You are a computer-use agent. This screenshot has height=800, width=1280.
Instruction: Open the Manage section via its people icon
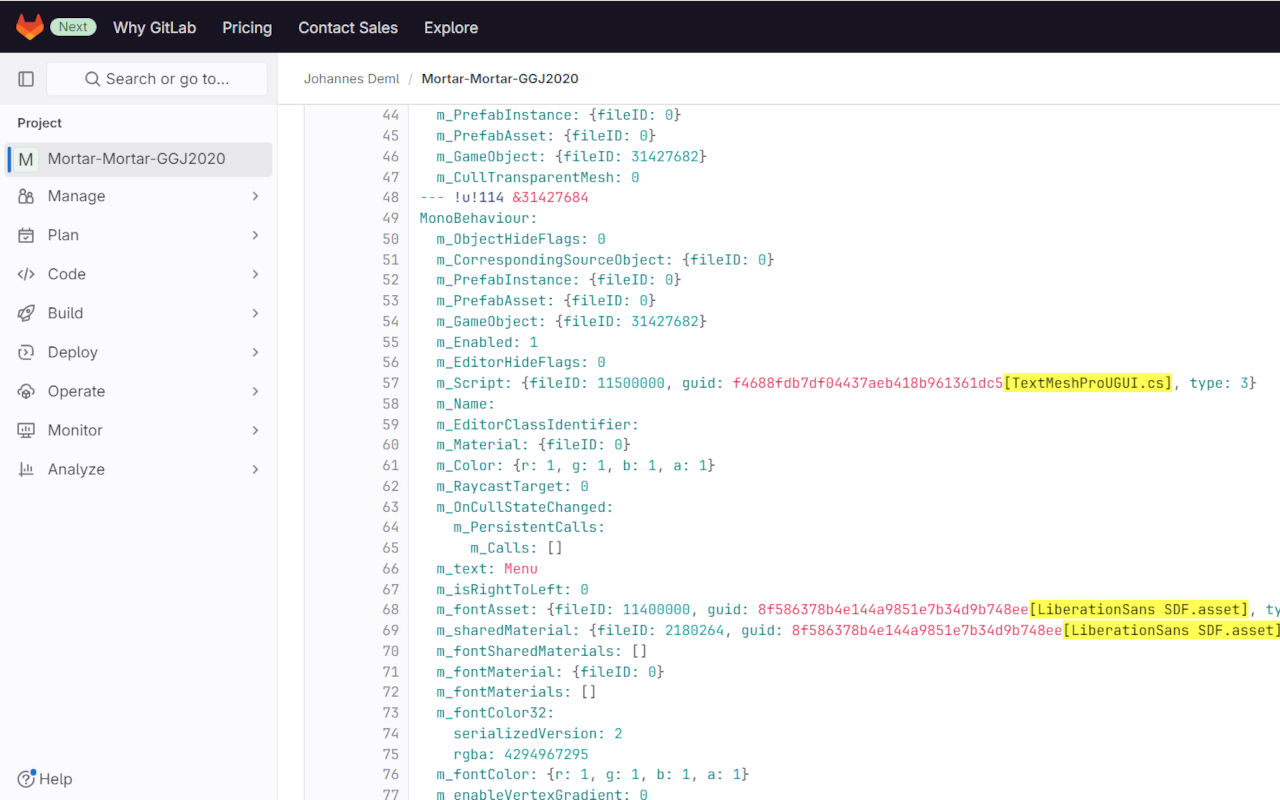[26, 196]
